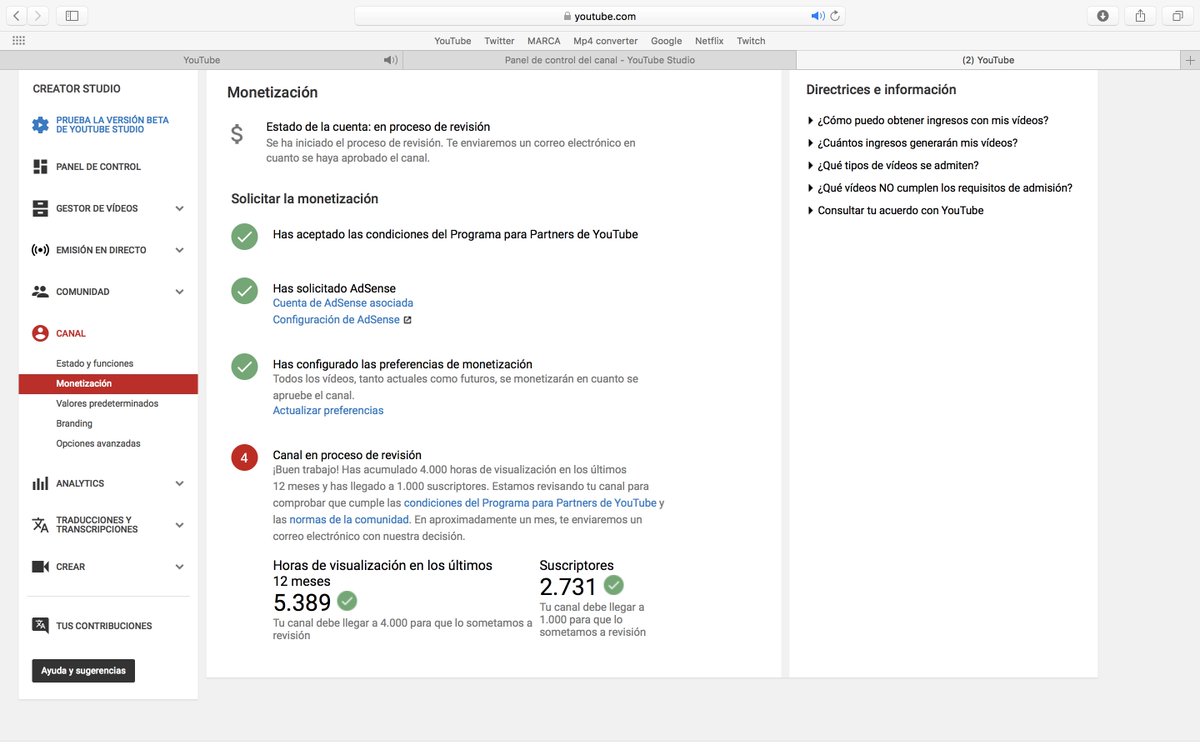Open Branding submenu item
1200x750 pixels.
tap(74, 424)
